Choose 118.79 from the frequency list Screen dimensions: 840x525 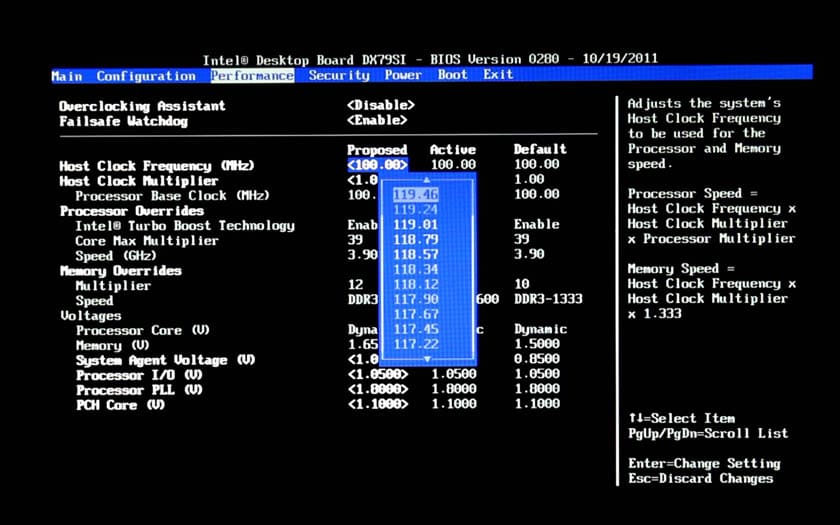[x=415, y=240]
